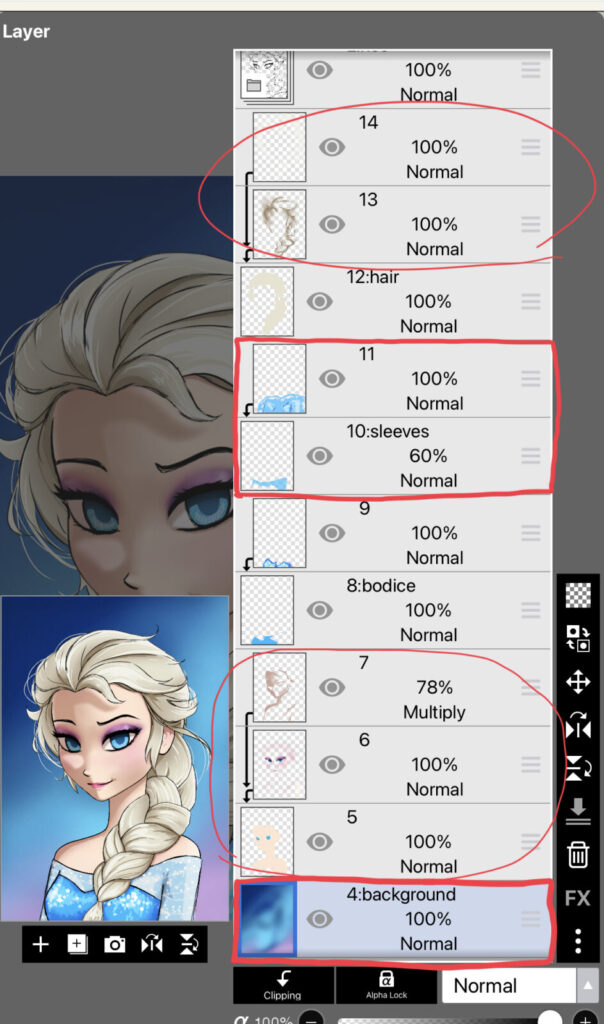
Task: Delete layer using trash can icon
Action: (577, 854)
